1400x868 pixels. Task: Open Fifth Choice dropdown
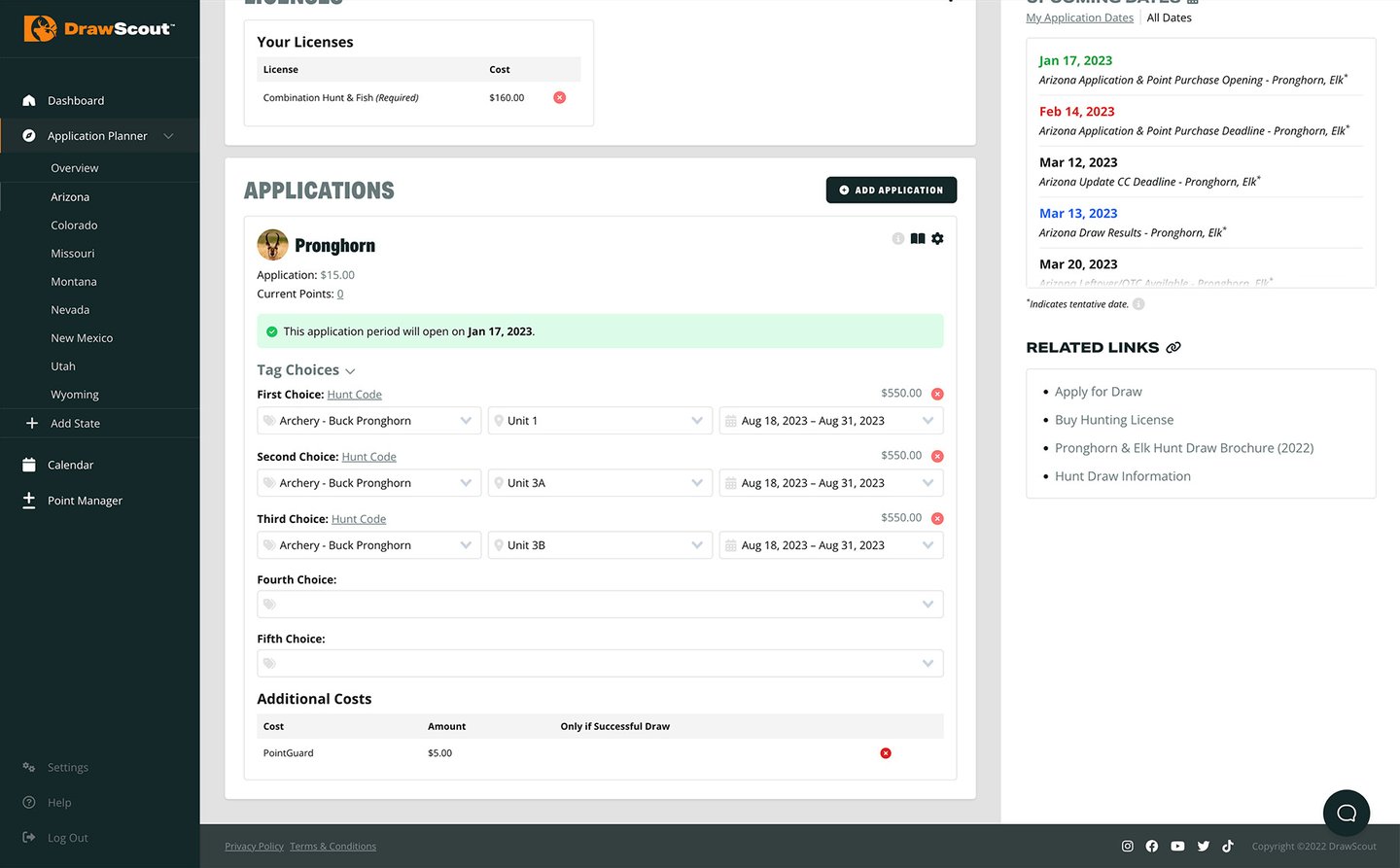point(600,664)
